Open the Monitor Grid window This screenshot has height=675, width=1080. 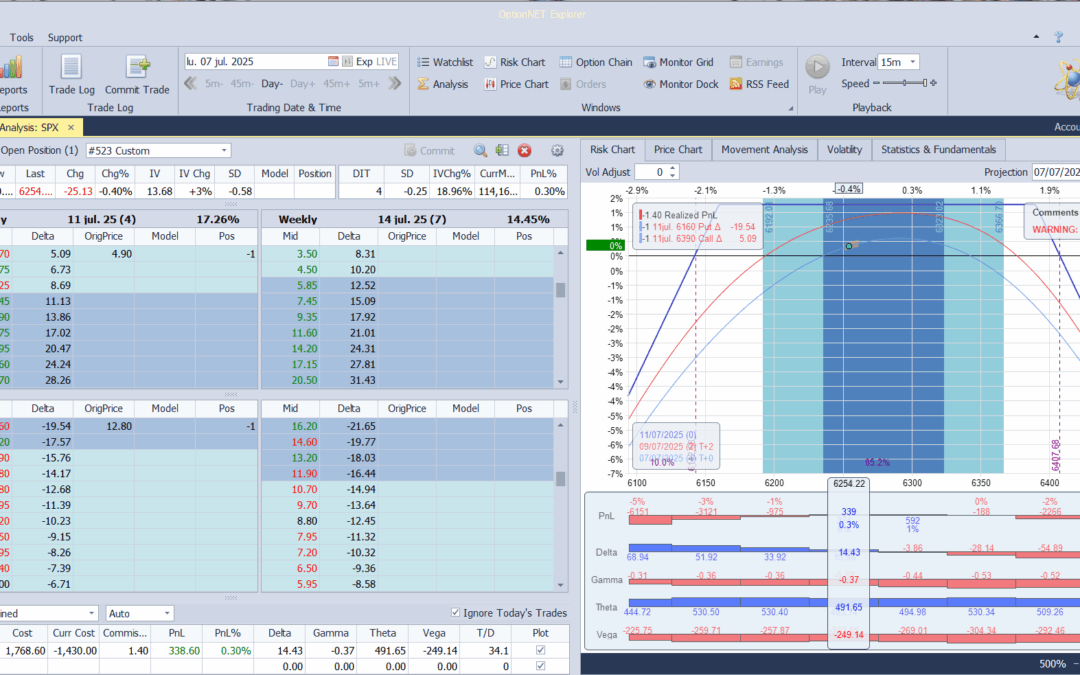click(678, 62)
